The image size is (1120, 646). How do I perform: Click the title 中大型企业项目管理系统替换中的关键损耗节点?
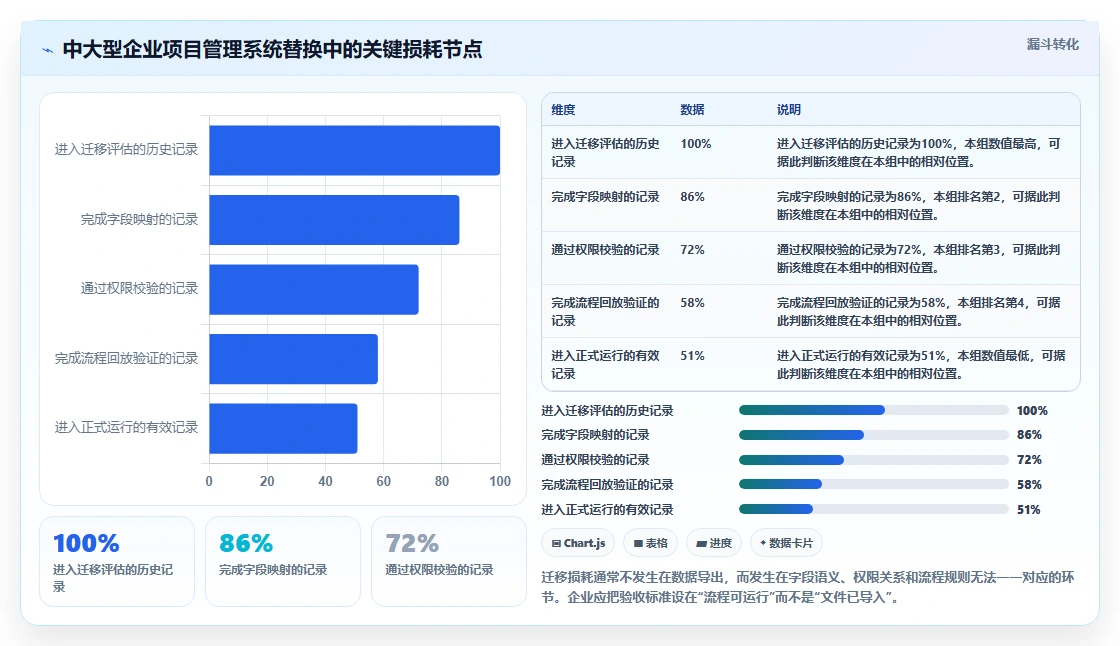pos(272,49)
